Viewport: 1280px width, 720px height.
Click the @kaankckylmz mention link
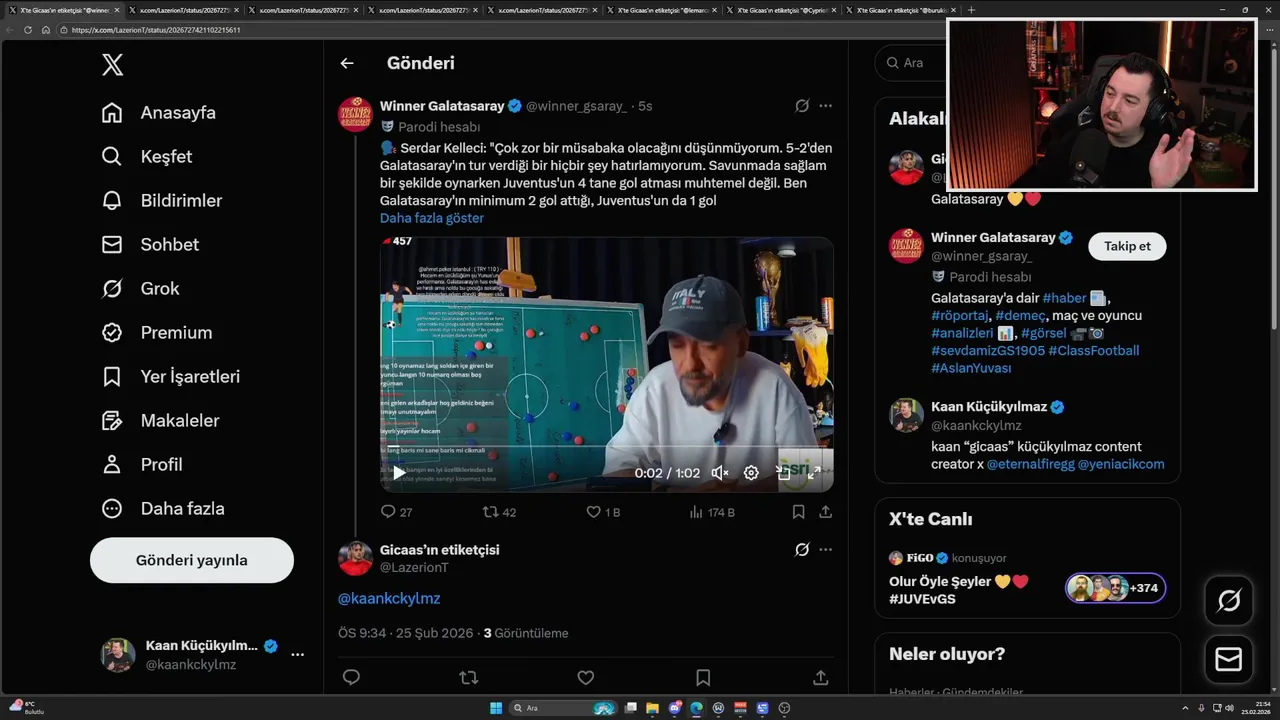[x=389, y=598]
